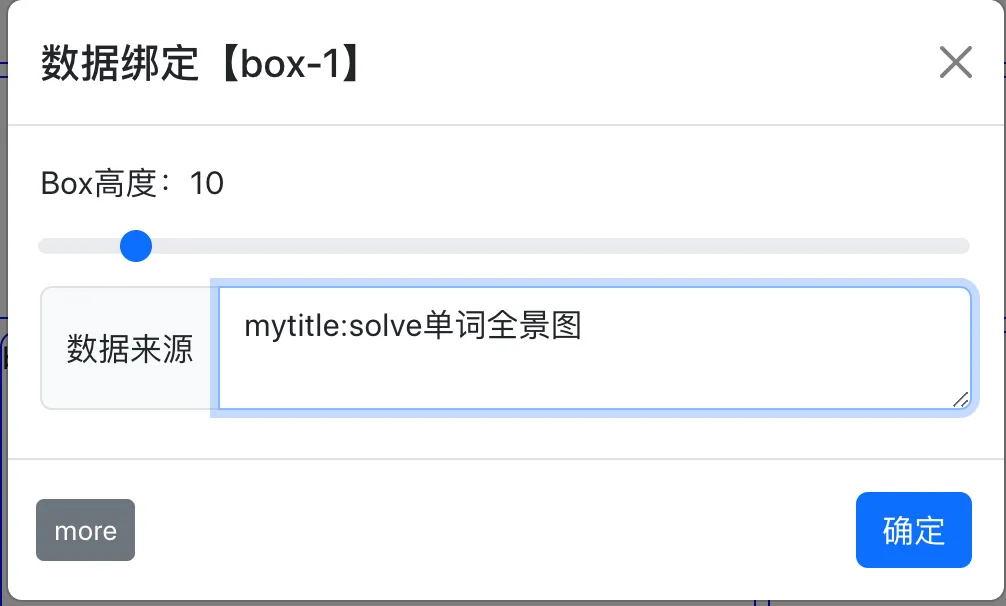
Task: Click the far right end of the slider track
Action: [x=960, y=246]
